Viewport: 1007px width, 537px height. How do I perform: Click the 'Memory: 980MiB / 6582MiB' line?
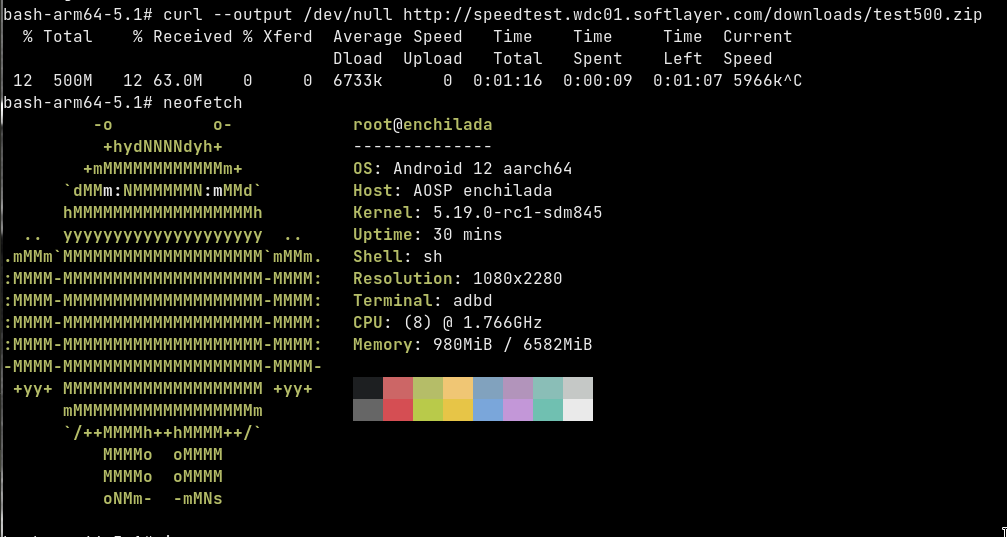pos(473,344)
